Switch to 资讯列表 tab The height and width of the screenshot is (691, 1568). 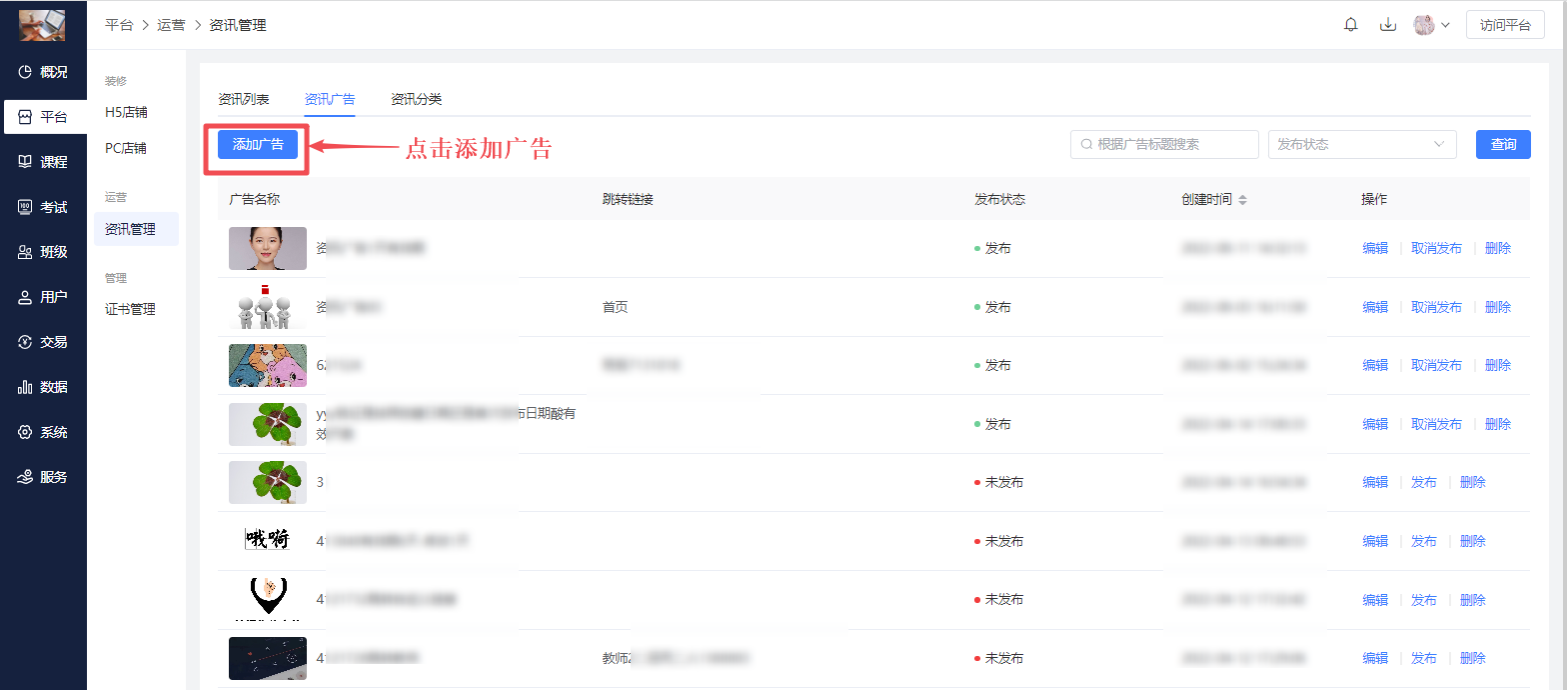point(244,99)
